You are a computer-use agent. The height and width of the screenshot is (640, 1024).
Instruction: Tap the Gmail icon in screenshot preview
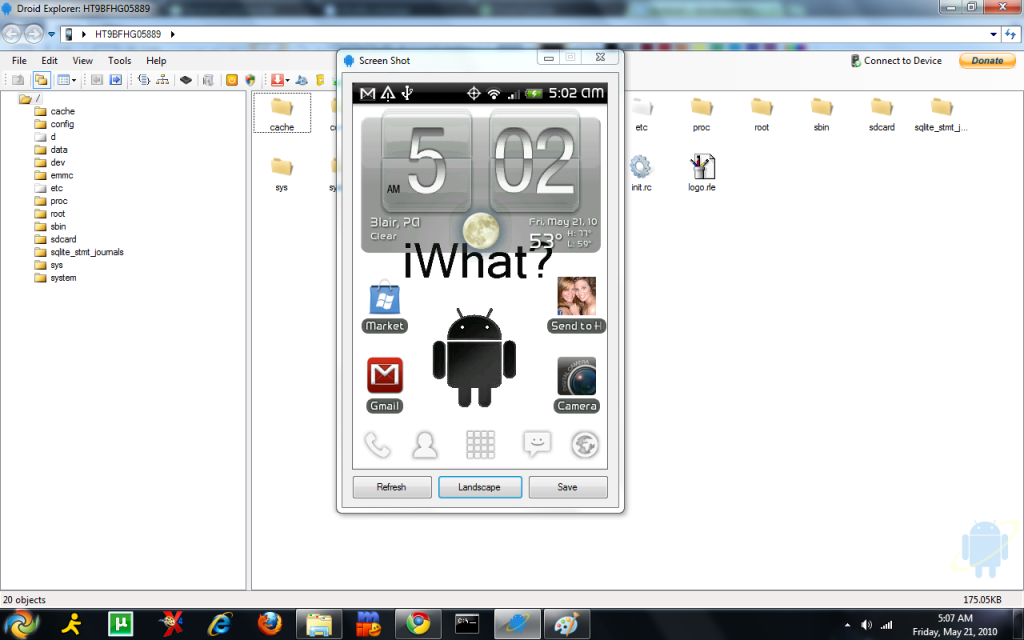click(x=384, y=376)
